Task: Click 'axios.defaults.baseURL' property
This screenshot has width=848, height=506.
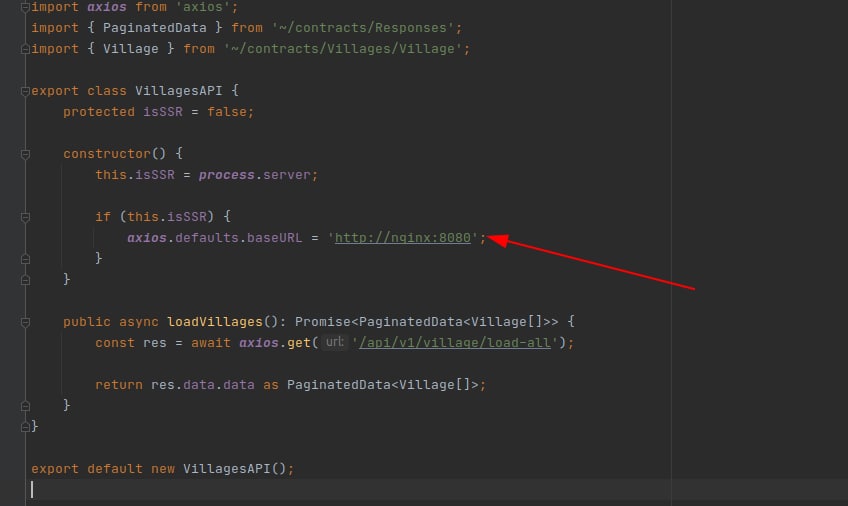Action: [x=215, y=238]
